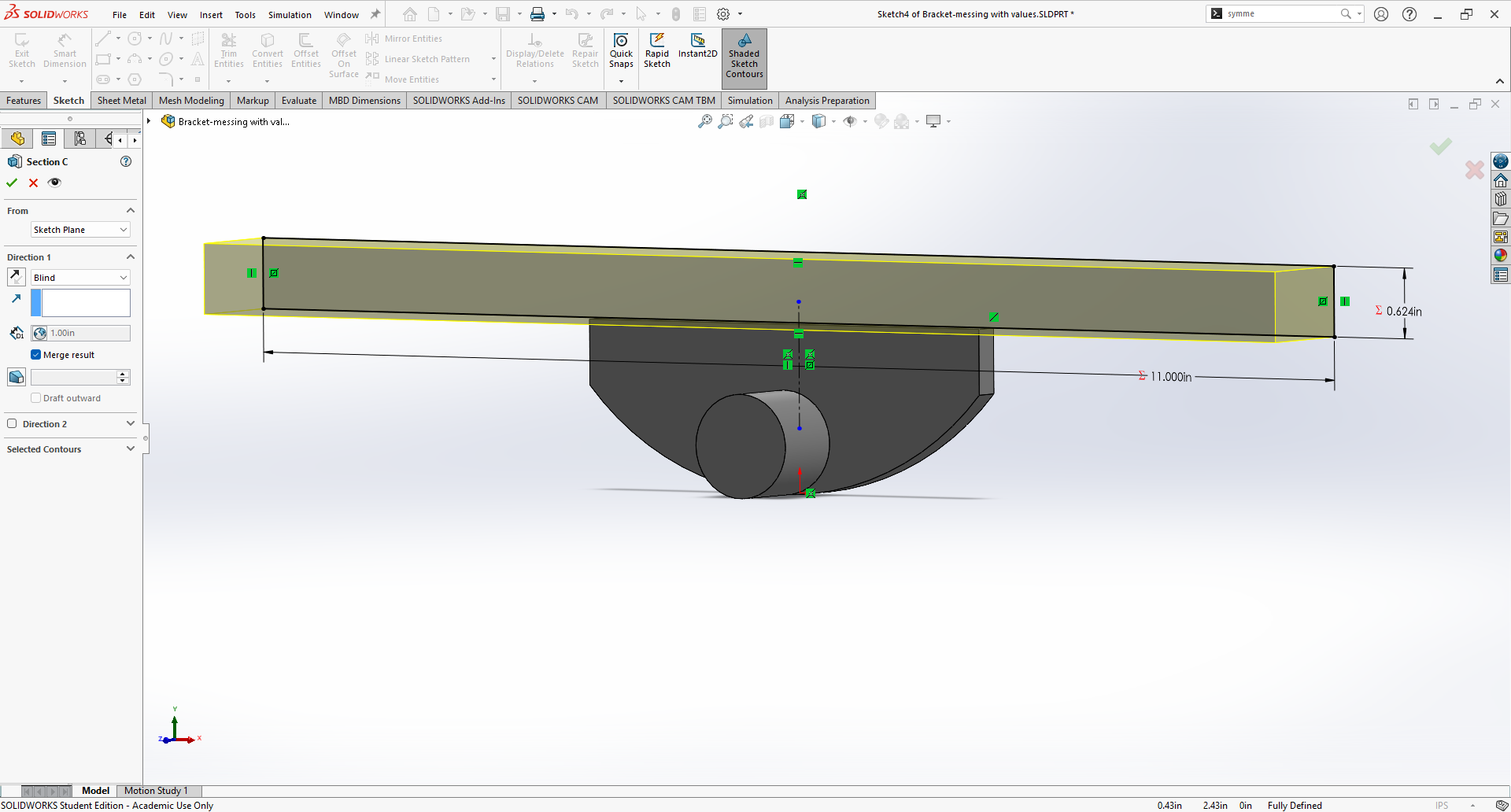
Task: Open Quick Snaps tool
Action: point(621,51)
